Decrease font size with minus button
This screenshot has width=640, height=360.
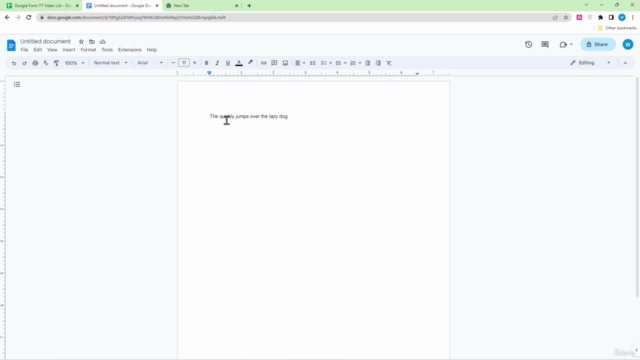[x=173, y=63]
